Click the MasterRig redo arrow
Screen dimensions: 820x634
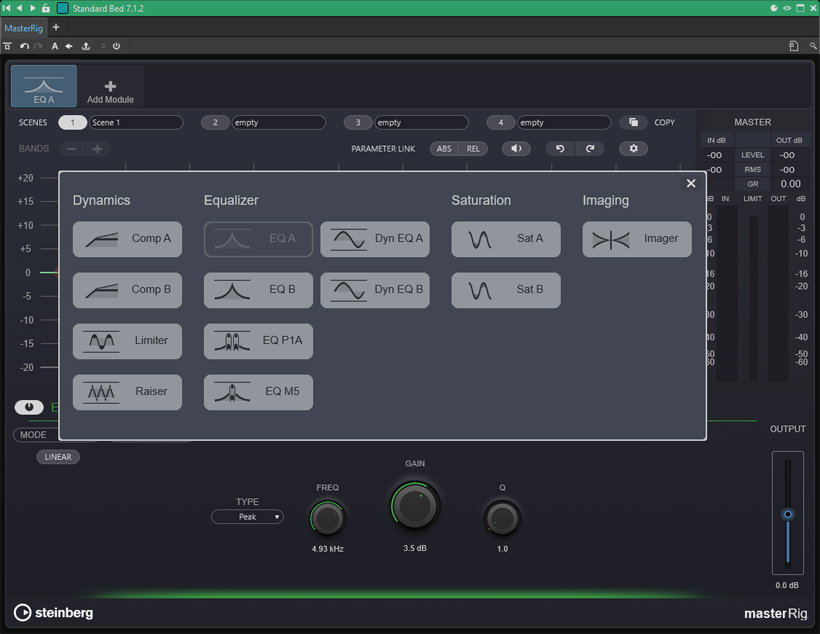(x=590, y=149)
